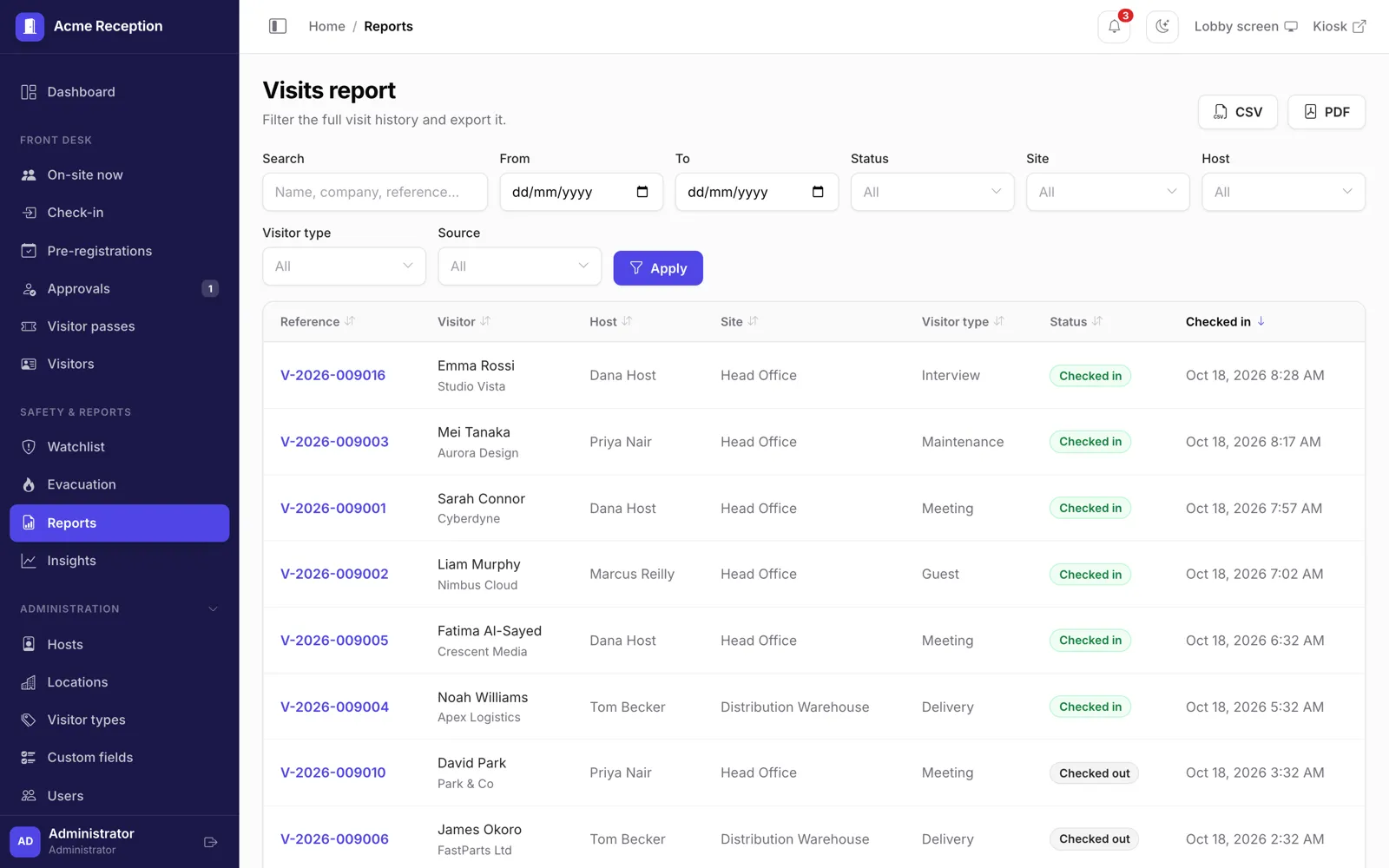Toggle the sidebar collapse icon
The height and width of the screenshot is (868, 1389).
tap(278, 26)
